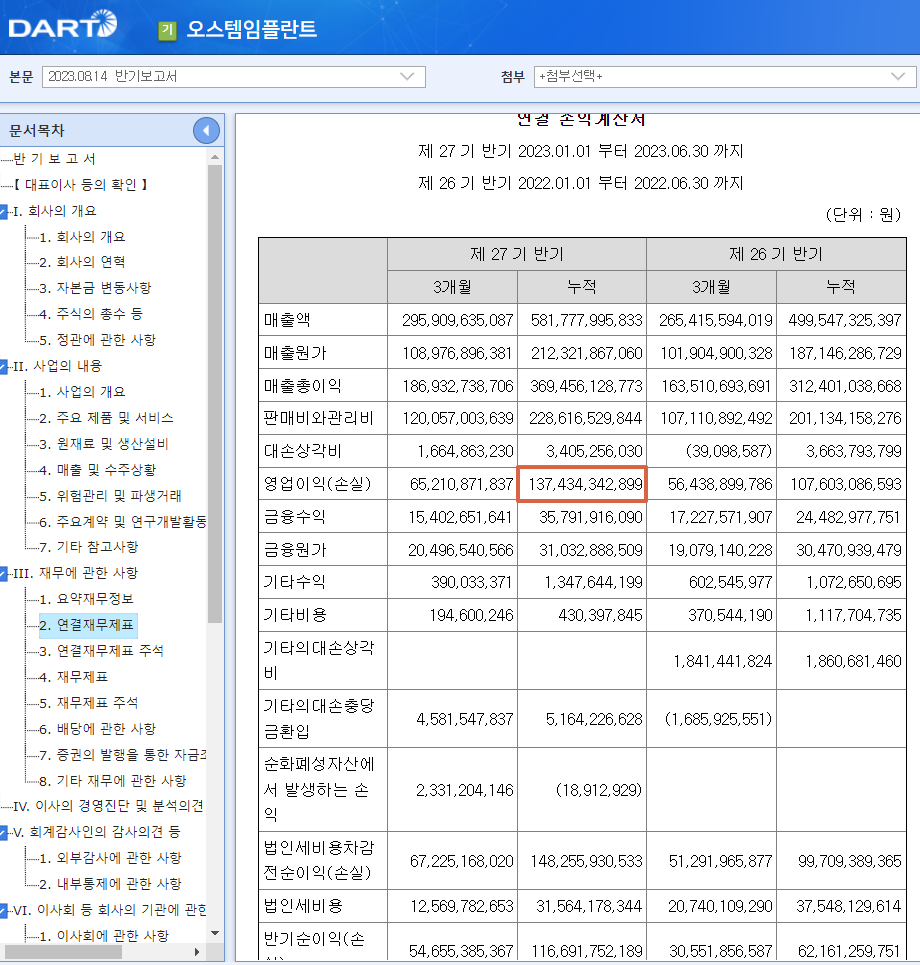Toggle the checkbox beside II. 사업의 내용
This screenshot has height=965, width=920.
(6, 366)
